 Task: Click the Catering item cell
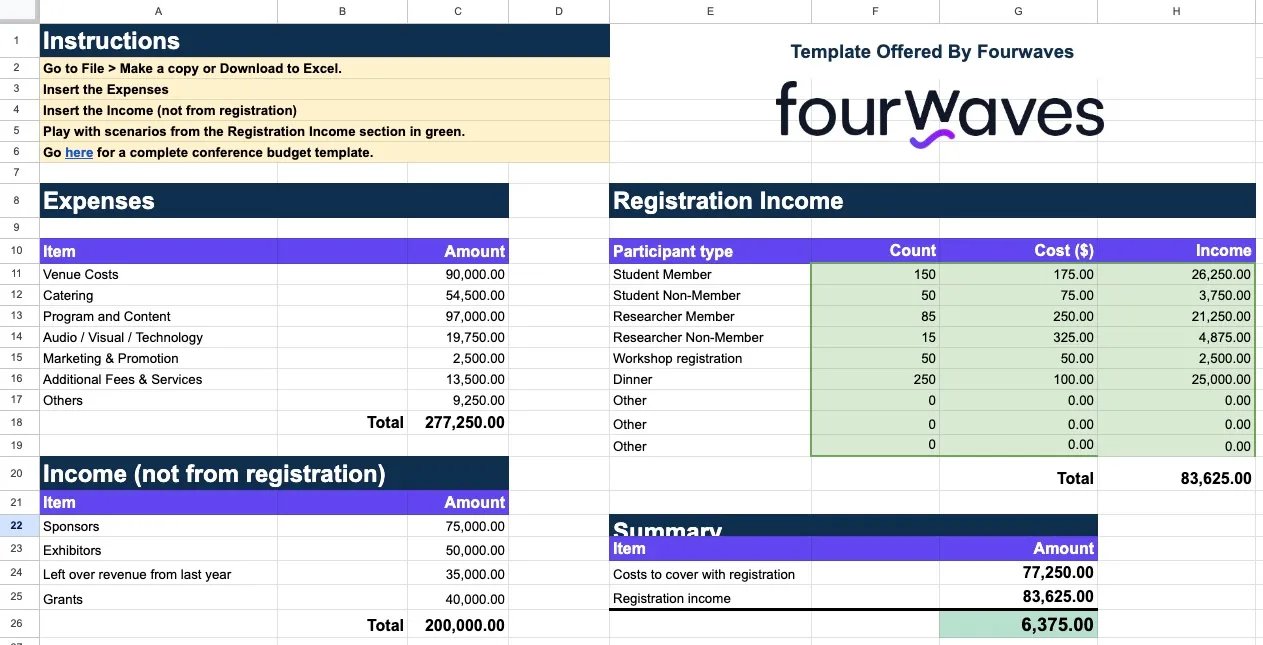[159, 295]
